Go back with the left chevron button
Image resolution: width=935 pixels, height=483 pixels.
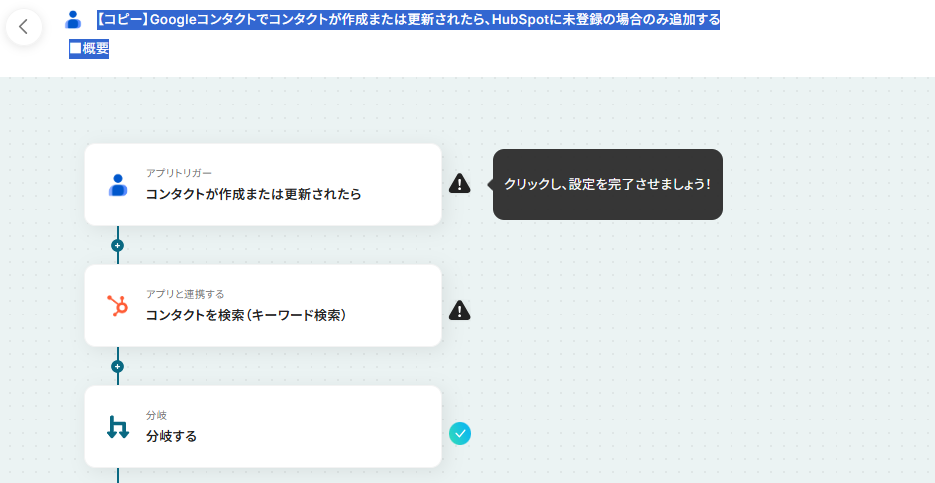tap(24, 27)
